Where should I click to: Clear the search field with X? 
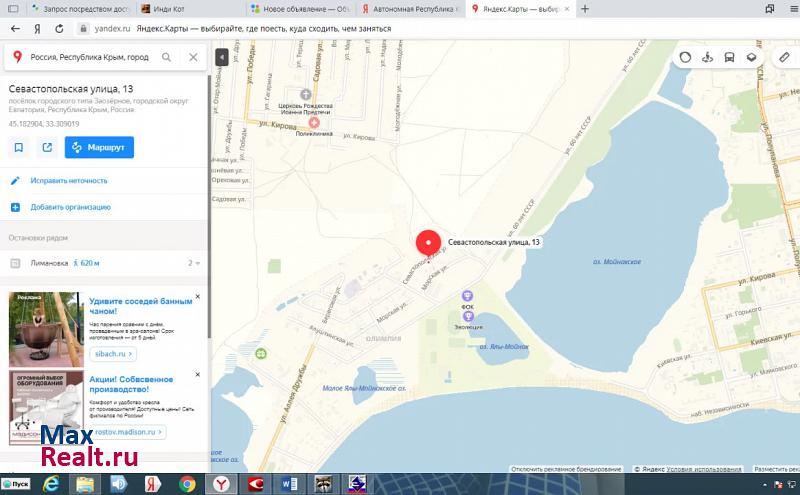193,57
